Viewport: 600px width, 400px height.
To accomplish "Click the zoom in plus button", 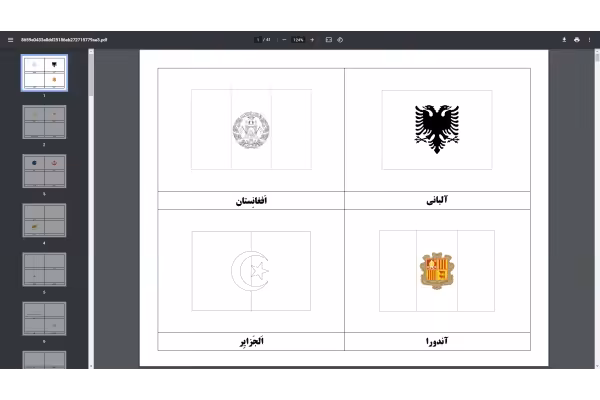I will [312, 40].
